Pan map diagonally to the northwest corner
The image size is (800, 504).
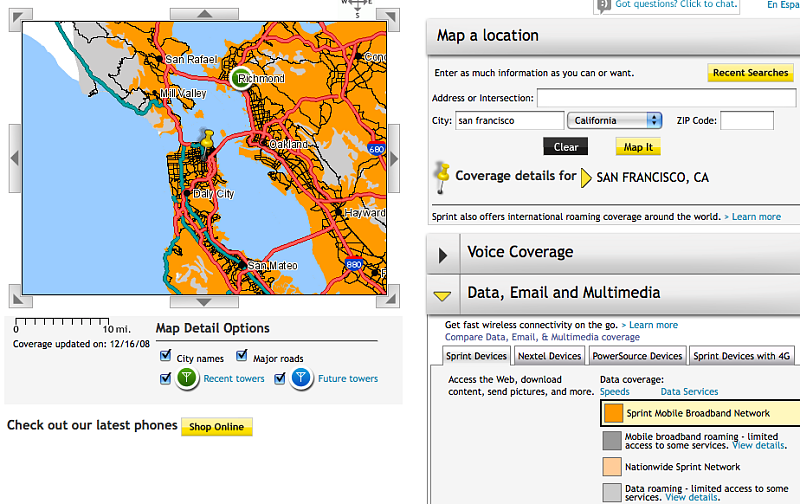(20, 19)
